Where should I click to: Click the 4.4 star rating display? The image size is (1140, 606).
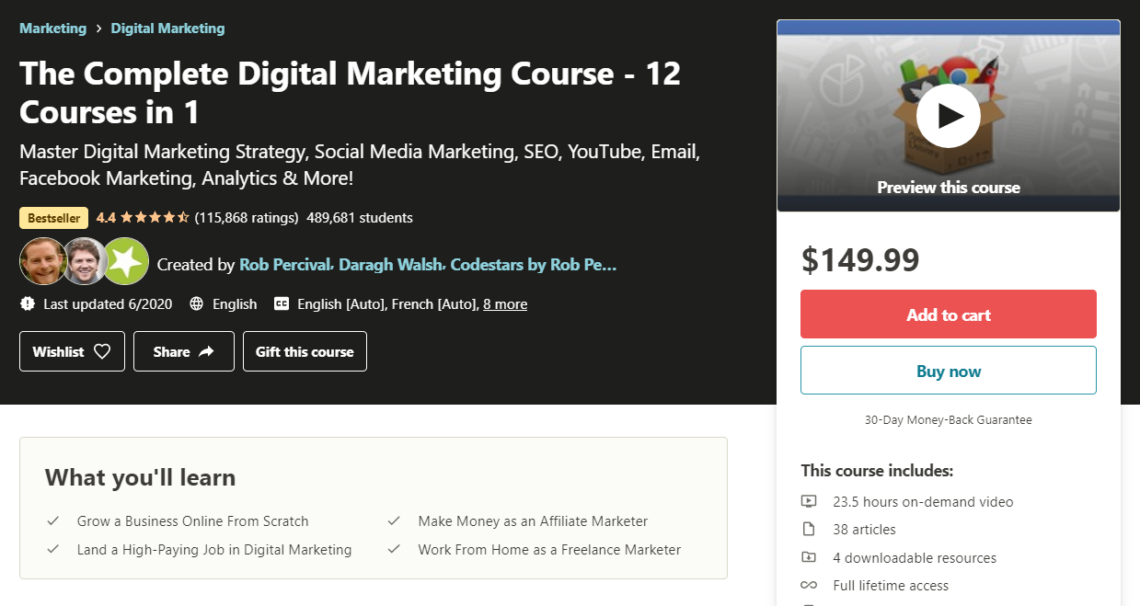point(137,217)
